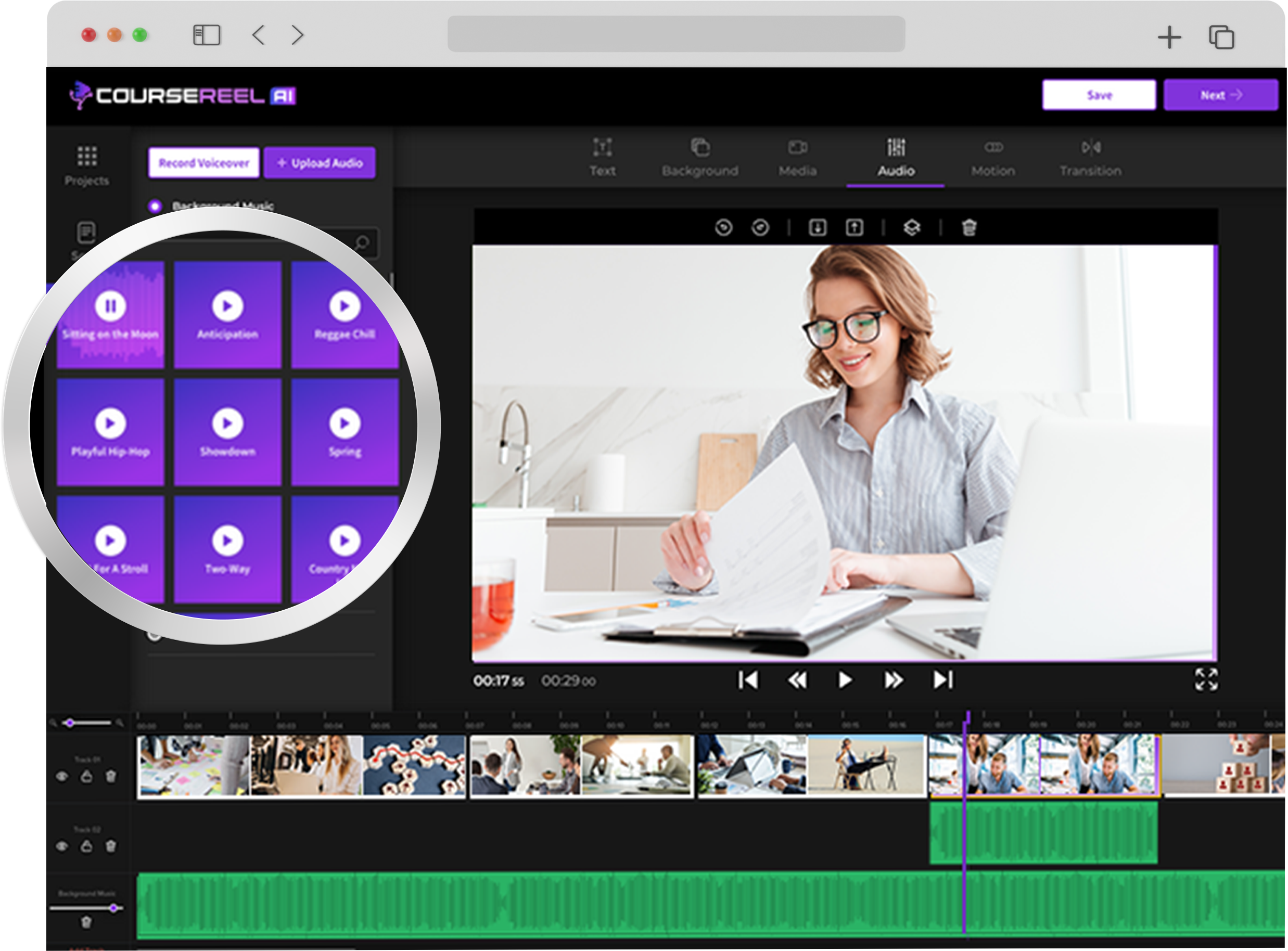Skip to the next slide in the player

943,680
